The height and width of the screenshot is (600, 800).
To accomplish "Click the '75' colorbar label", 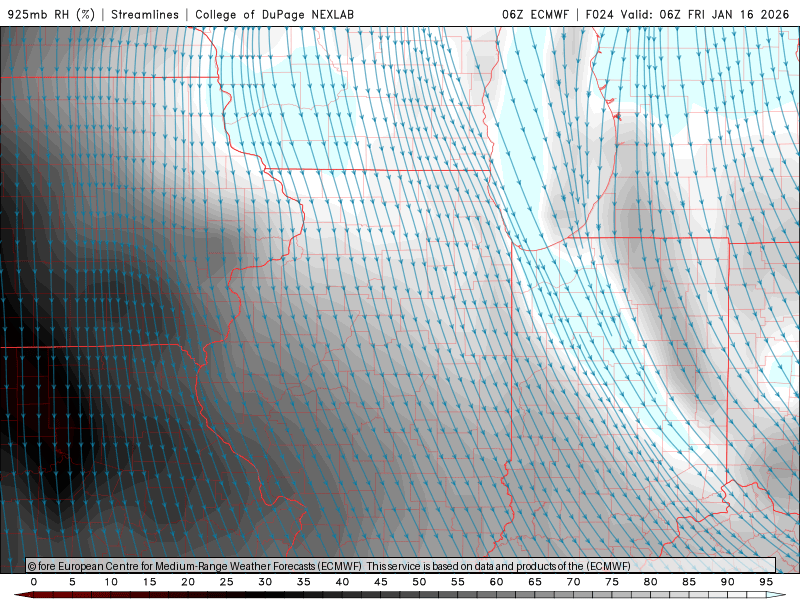I will click(612, 582).
